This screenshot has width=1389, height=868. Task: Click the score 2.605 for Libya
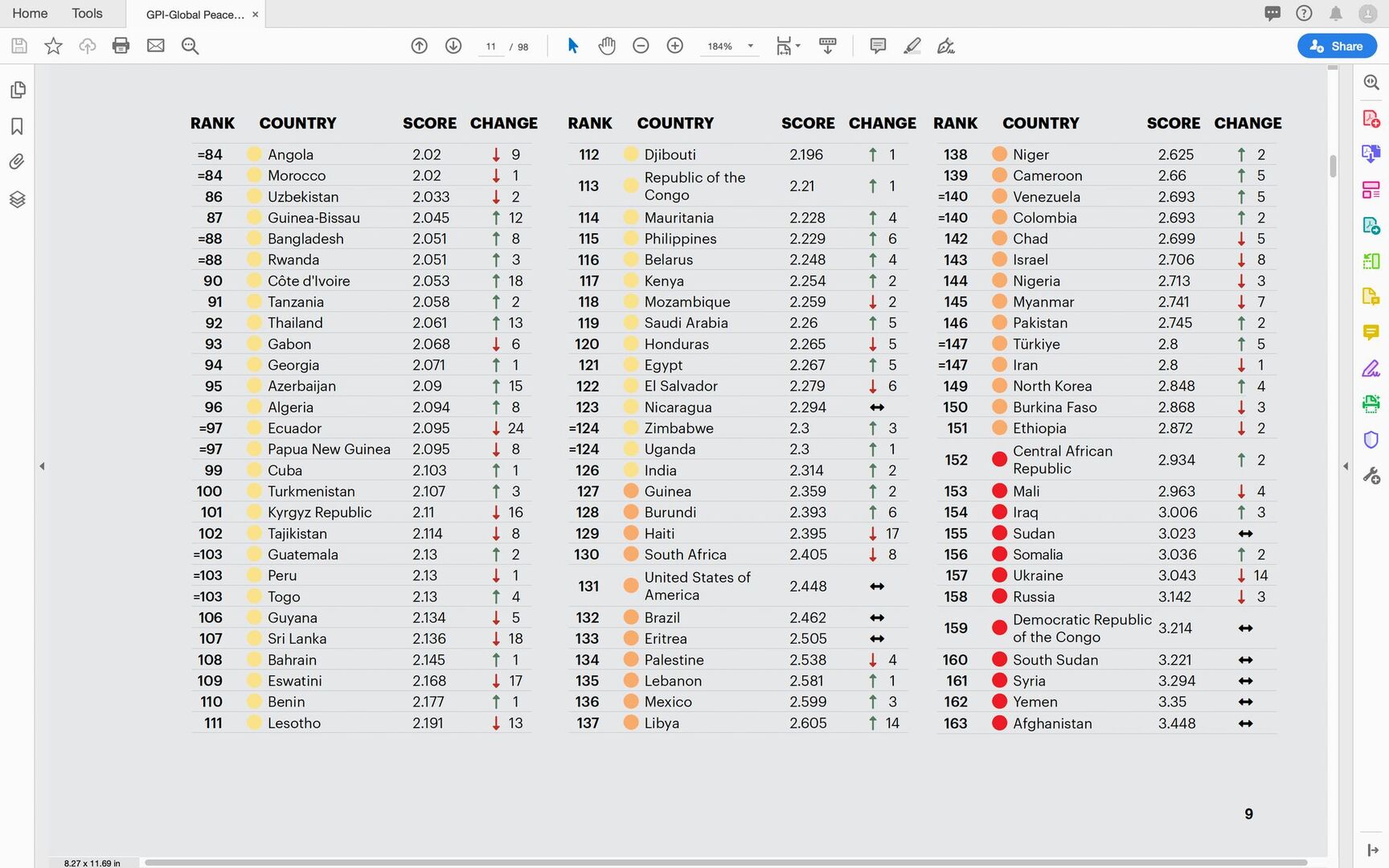point(808,723)
